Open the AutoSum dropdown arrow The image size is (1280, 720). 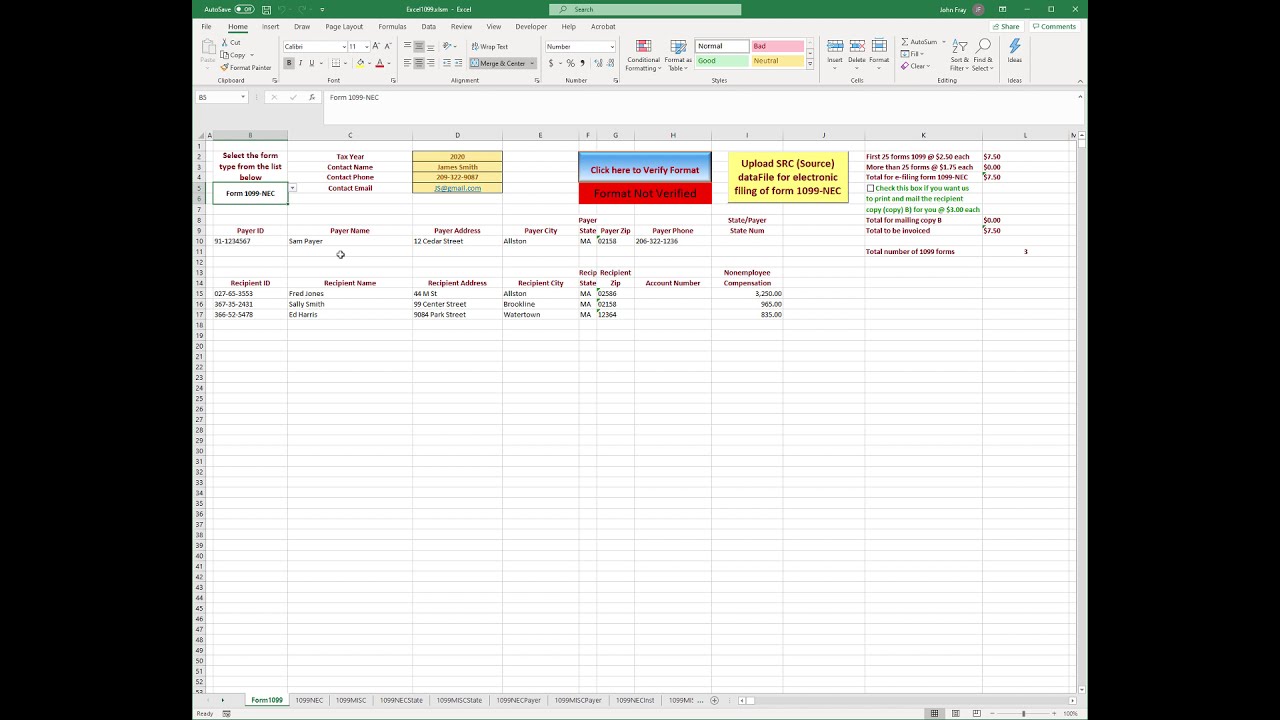point(943,42)
